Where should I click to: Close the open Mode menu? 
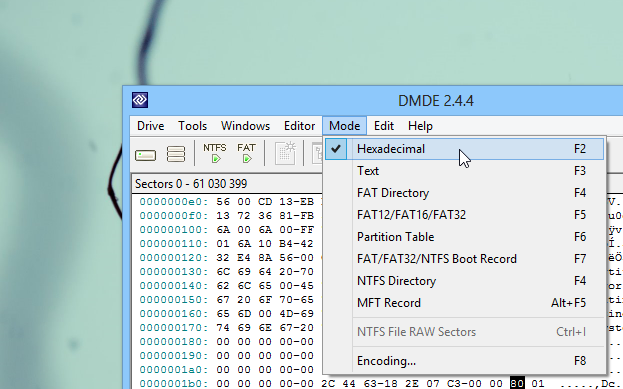tap(344, 126)
